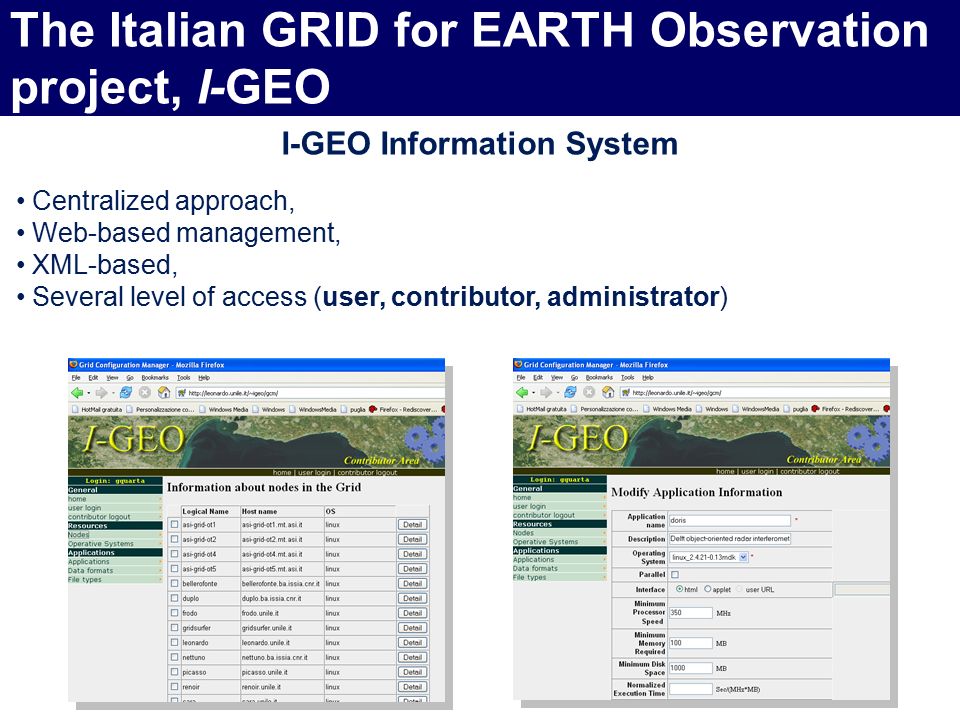Click Stop icon in Modify Application Firefox window

[x=589, y=392]
